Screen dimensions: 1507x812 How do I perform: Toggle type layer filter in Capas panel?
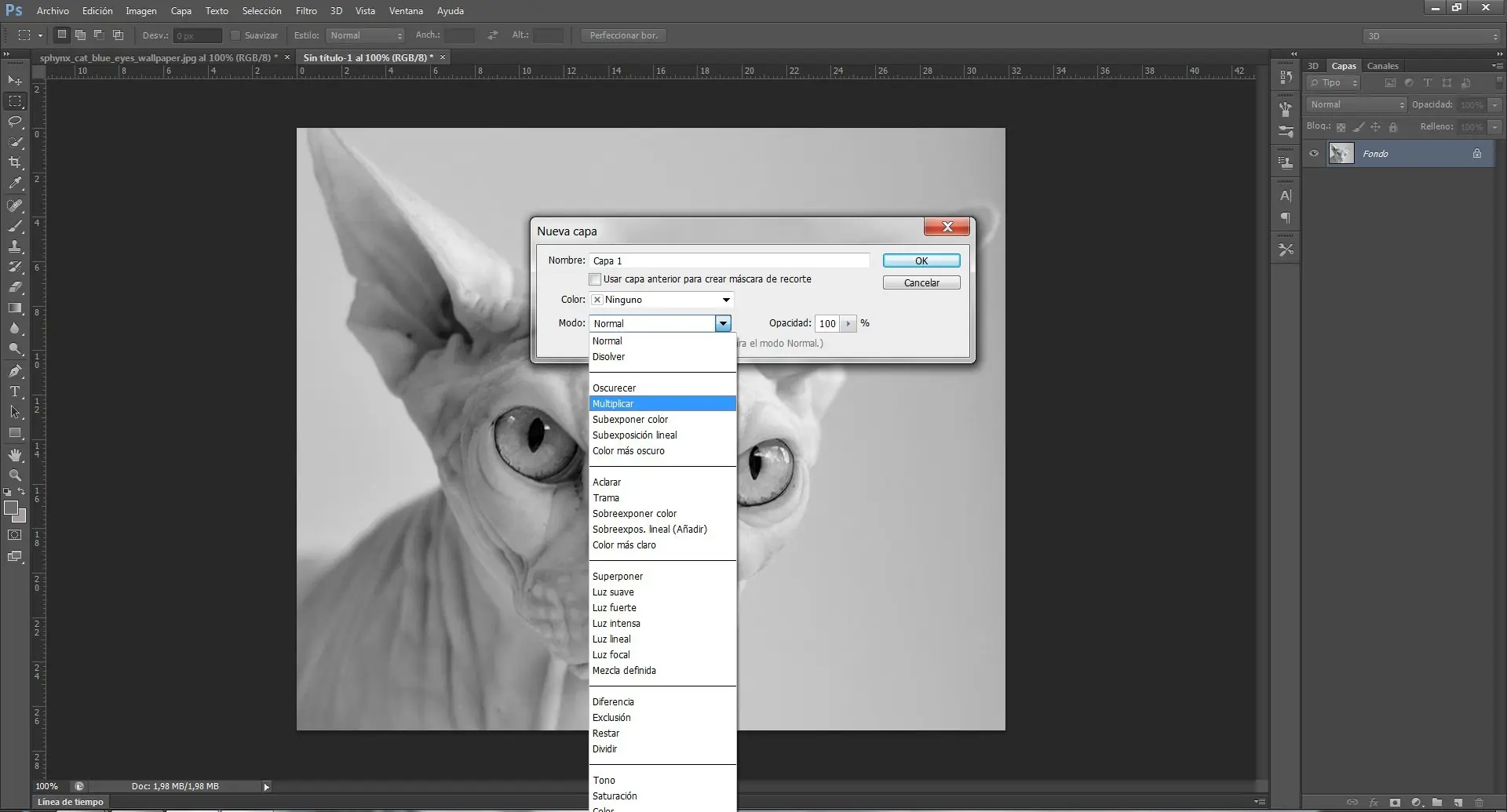pos(1428,82)
